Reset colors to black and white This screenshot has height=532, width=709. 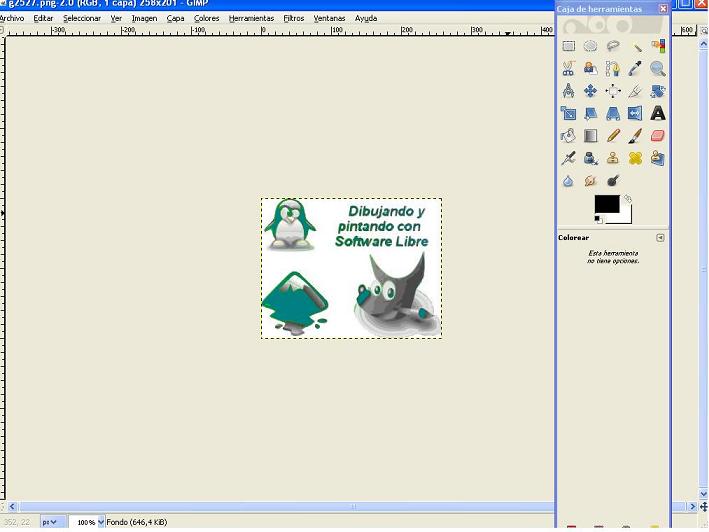[598, 220]
